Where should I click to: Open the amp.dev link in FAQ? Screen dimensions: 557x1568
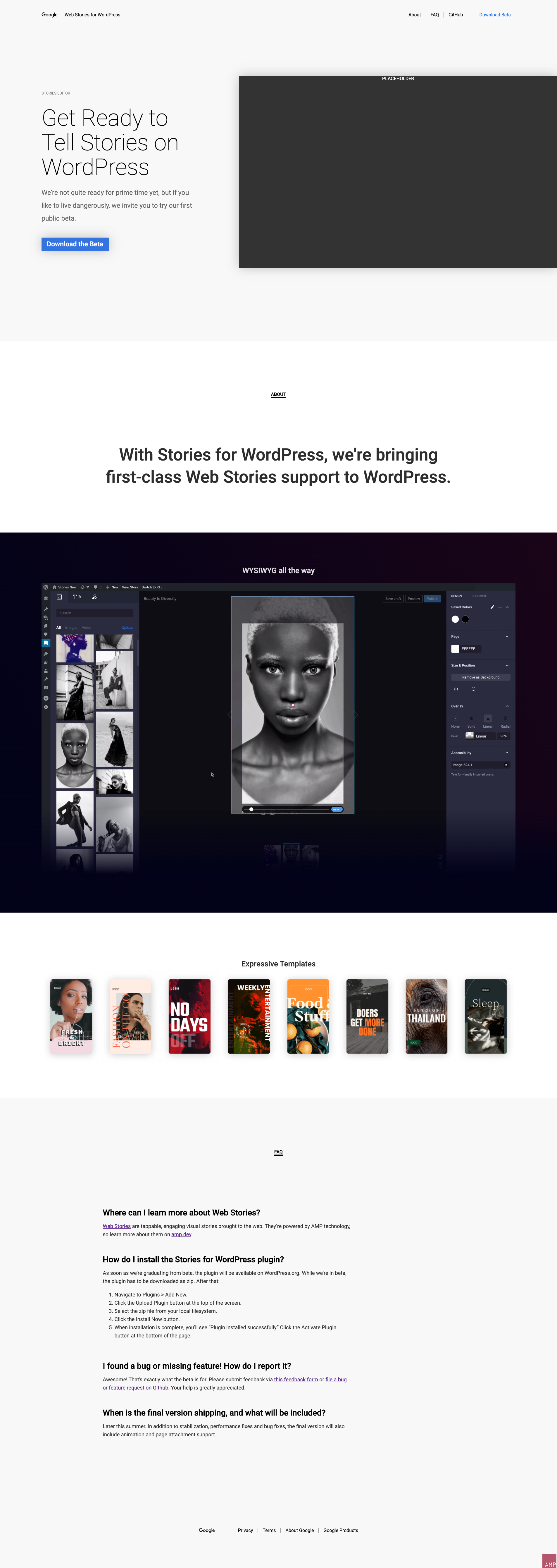click(x=181, y=1234)
